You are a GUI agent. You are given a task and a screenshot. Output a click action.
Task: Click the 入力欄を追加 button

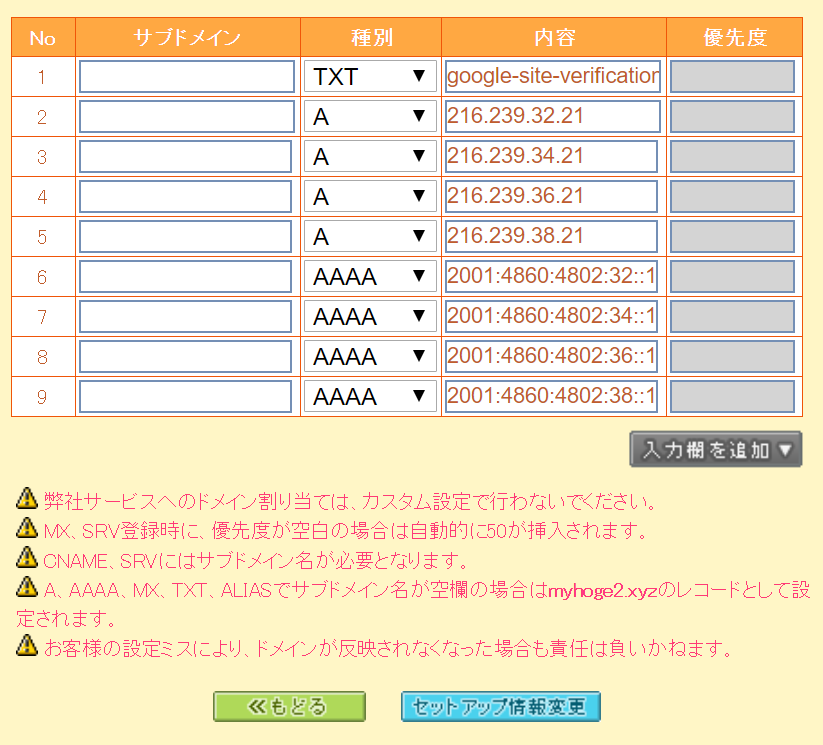click(x=715, y=450)
